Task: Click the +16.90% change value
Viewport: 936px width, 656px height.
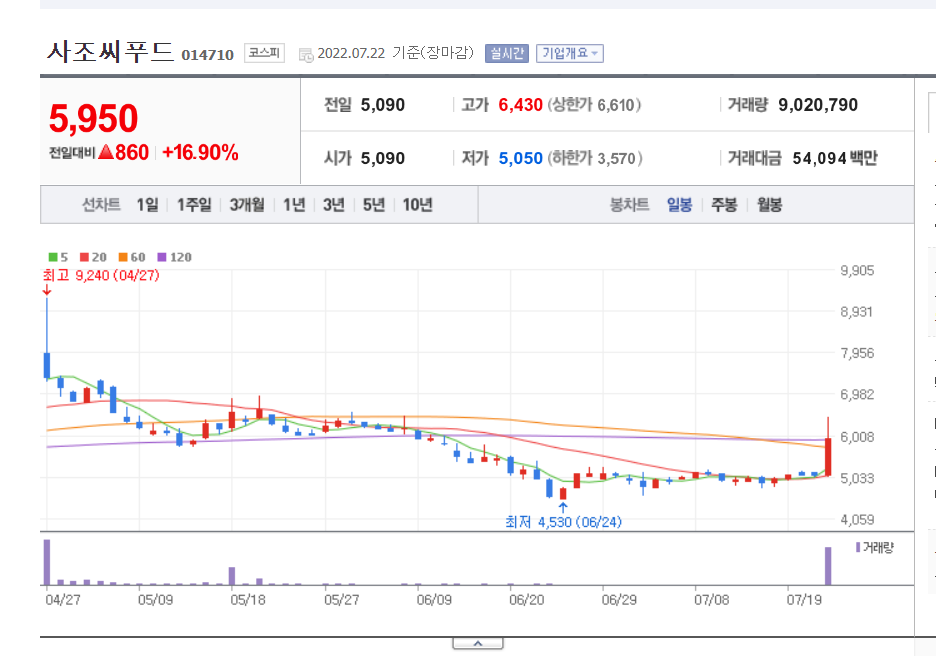Action: pos(200,153)
